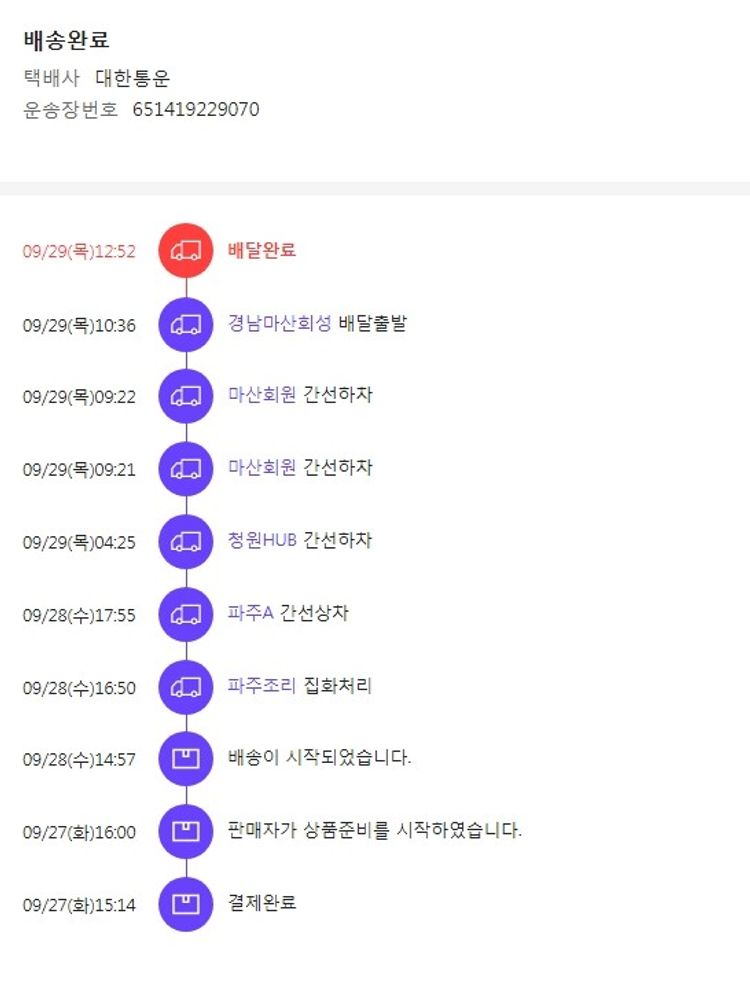Viewport: 750px width, 981px height.
Task: Click the box icon beside 판매자가 상품준비를 시작하였습니다
Action: point(186,831)
